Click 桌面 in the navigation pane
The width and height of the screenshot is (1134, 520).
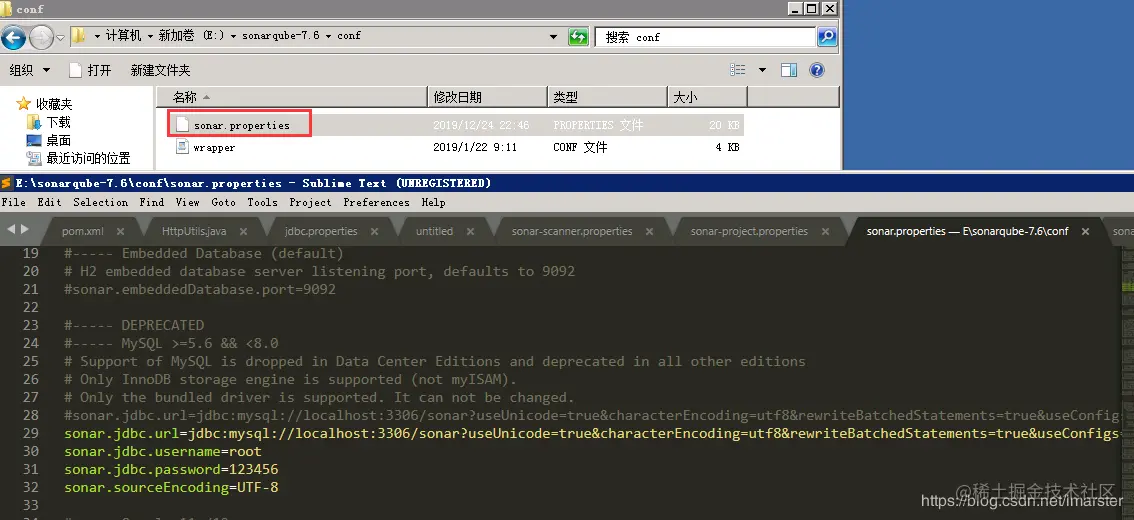tap(59, 140)
